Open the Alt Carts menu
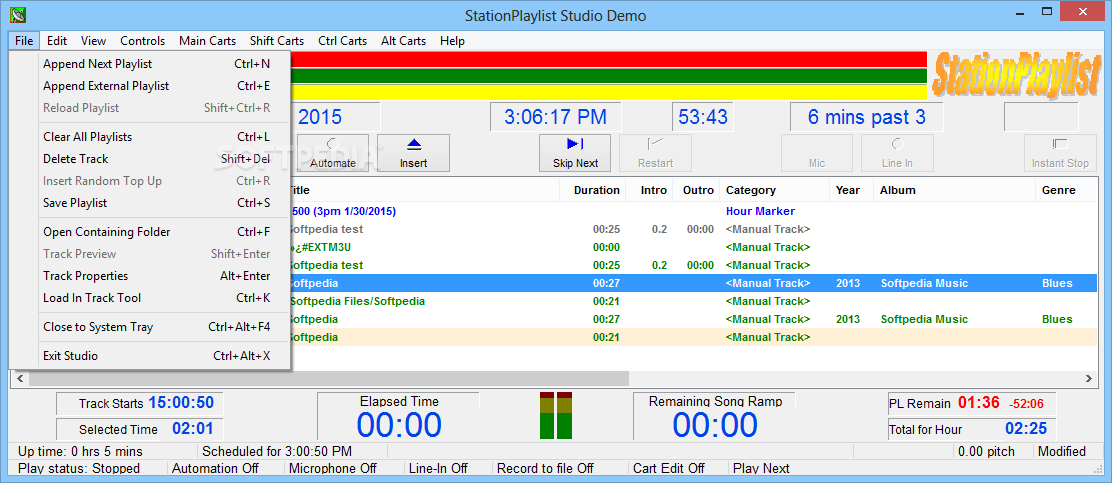This screenshot has width=1112, height=483. [x=404, y=41]
